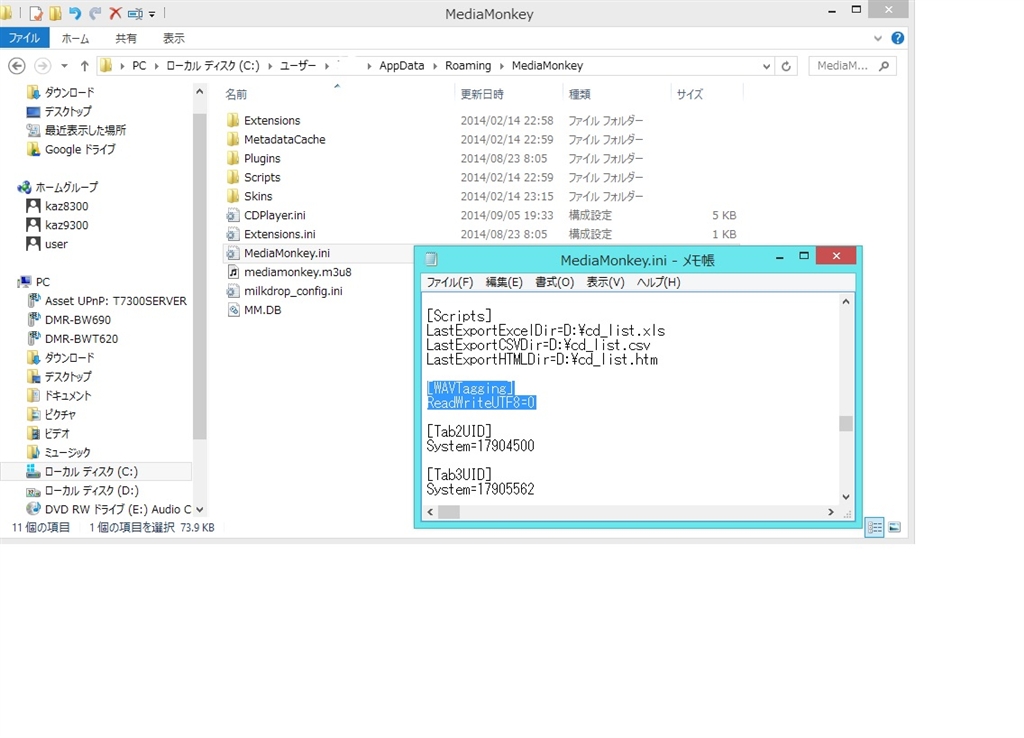
Task: Open Notepad 書式(O) menu
Action: point(554,282)
